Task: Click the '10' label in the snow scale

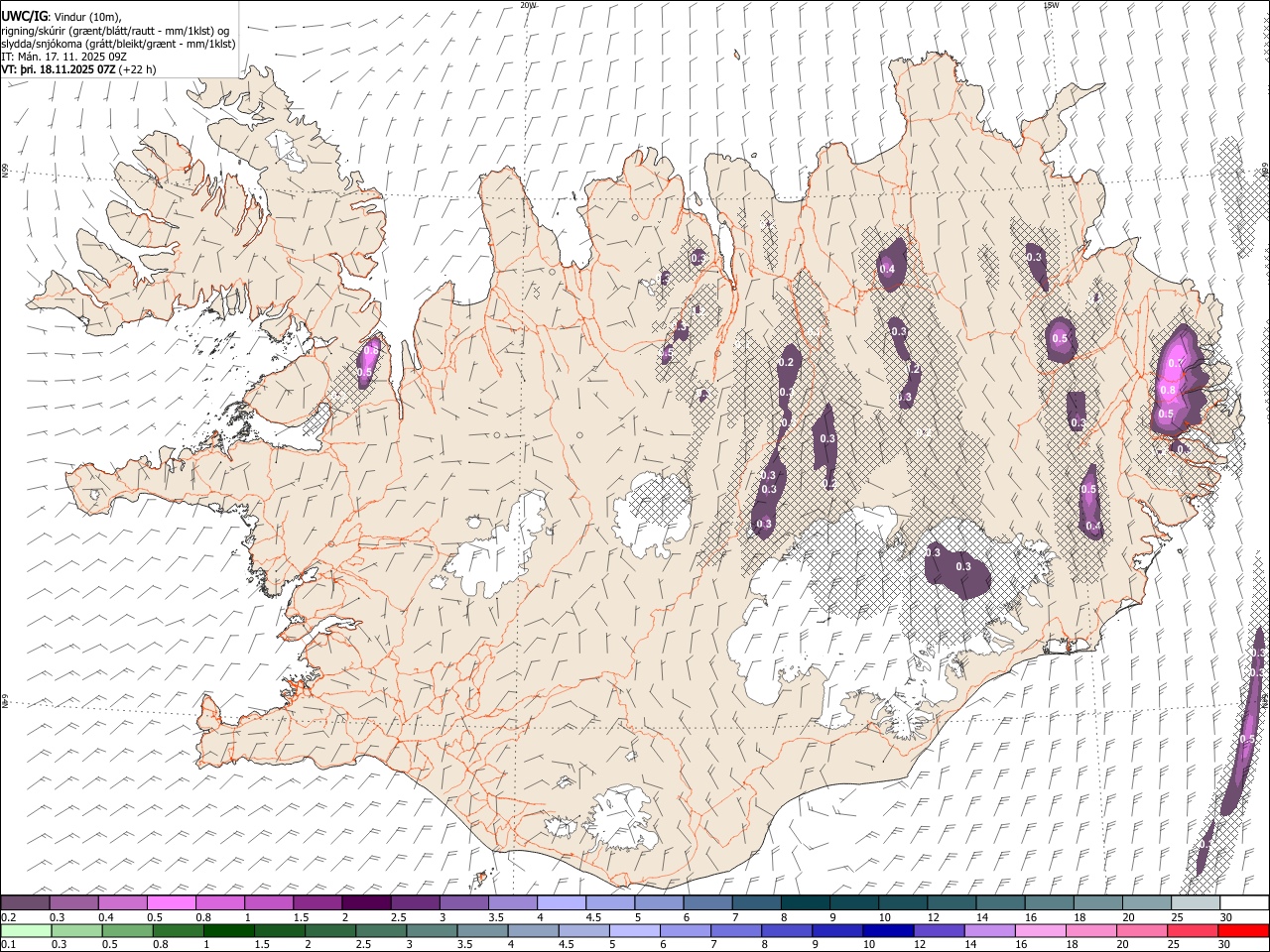Action: coord(883,917)
